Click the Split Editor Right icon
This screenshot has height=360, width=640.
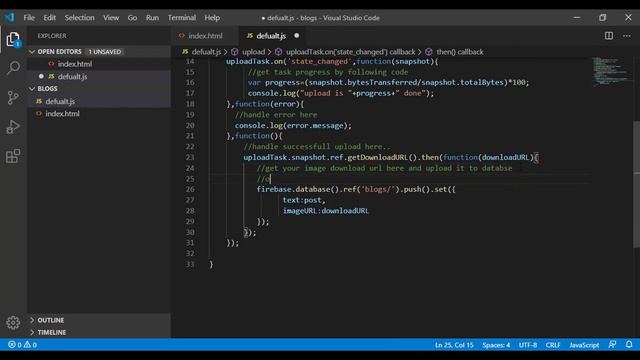pyautogui.click(x=609, y=36)
